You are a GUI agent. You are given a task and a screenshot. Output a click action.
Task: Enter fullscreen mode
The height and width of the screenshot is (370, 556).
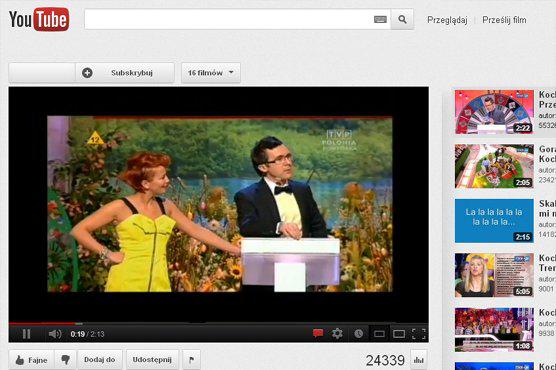tap(419, 334)
